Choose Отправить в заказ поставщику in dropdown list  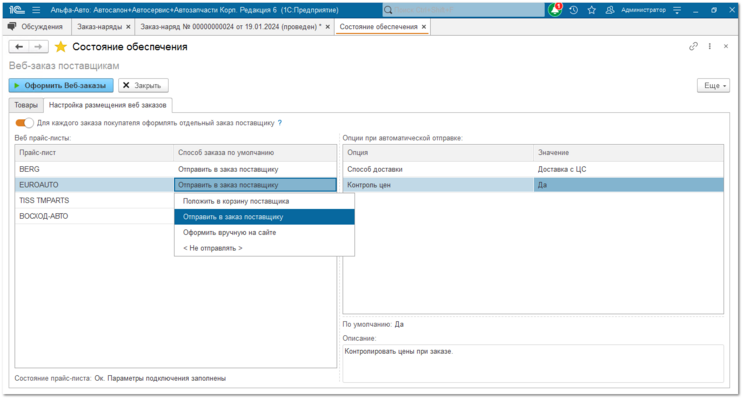click(264, 217)
